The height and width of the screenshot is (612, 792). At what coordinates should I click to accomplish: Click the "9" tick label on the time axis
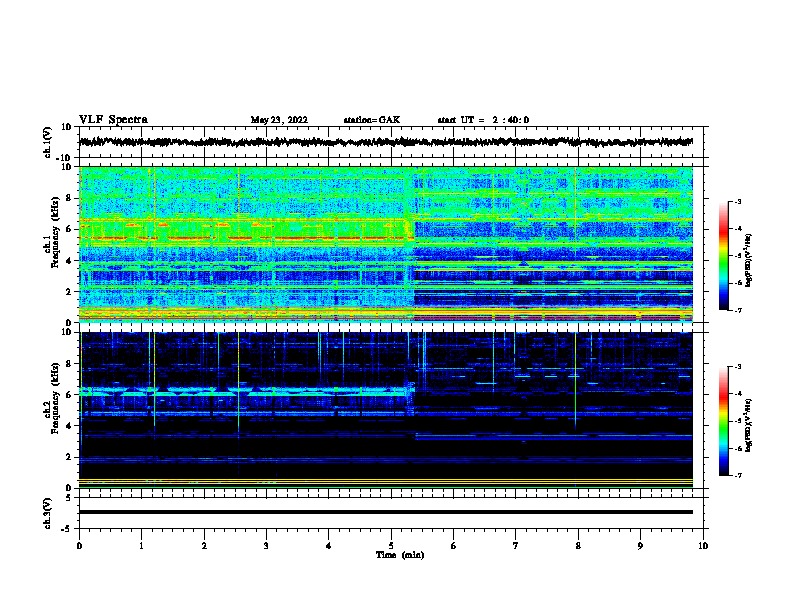pos(640,546)
